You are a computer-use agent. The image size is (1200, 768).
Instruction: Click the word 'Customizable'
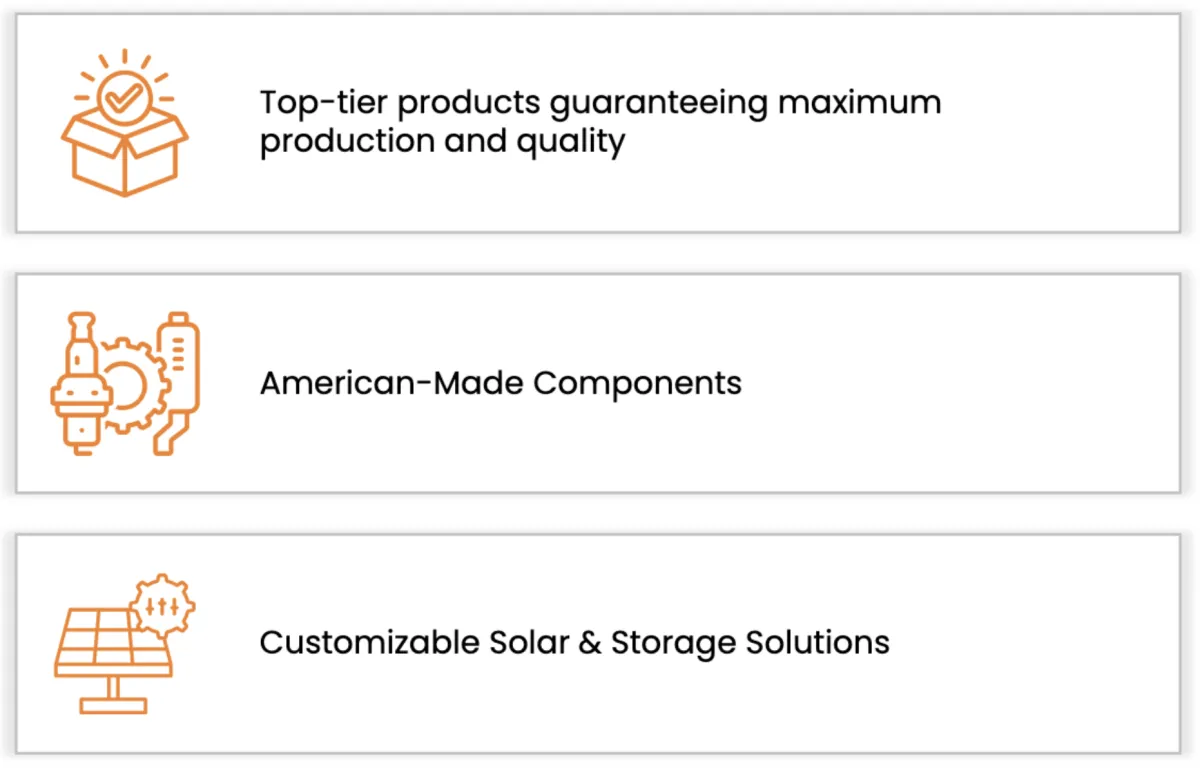(369, 641)
